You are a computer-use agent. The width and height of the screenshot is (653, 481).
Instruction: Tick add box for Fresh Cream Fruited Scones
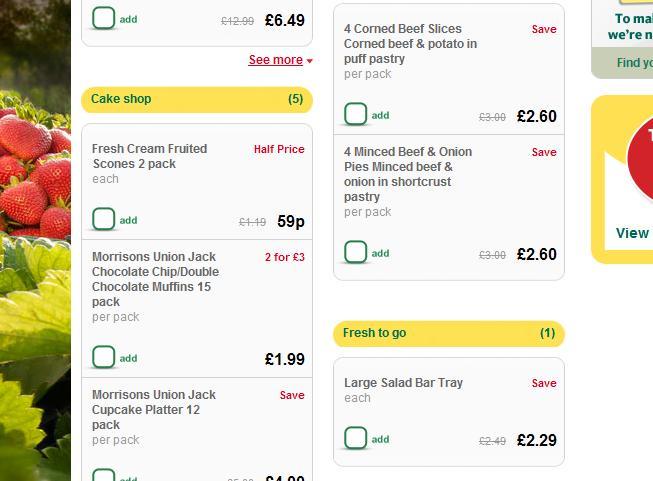click(x=104, y=219)
